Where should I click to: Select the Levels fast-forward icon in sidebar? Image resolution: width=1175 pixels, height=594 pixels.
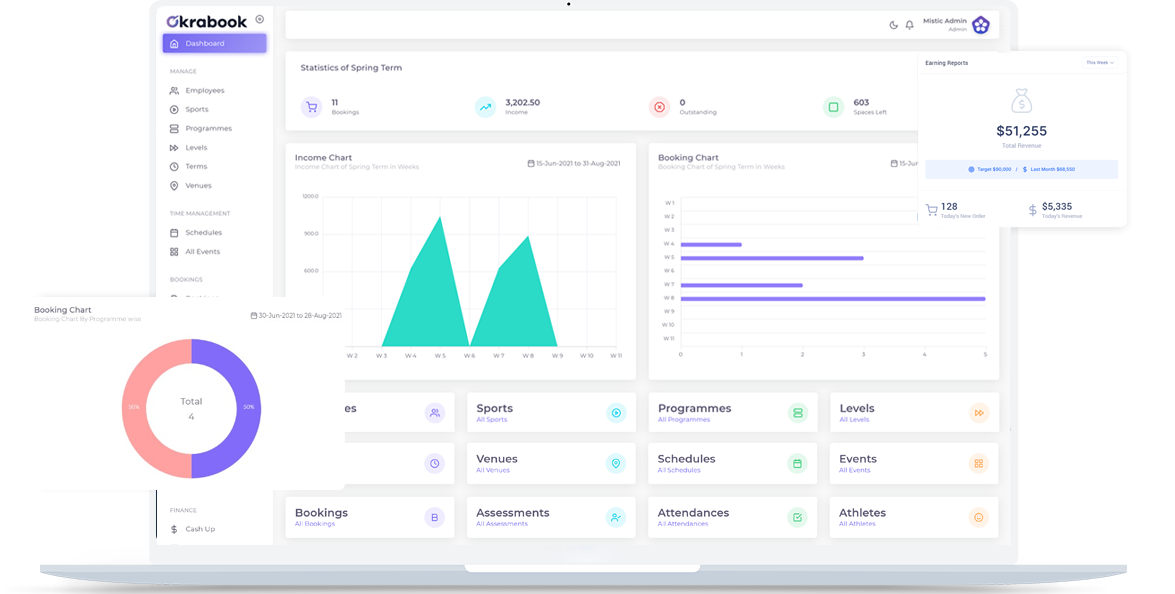tap(174, 147)
